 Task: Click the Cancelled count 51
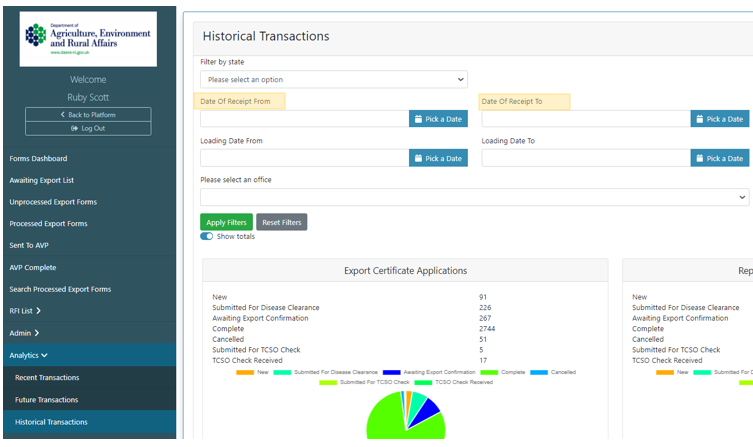(483, 339)
